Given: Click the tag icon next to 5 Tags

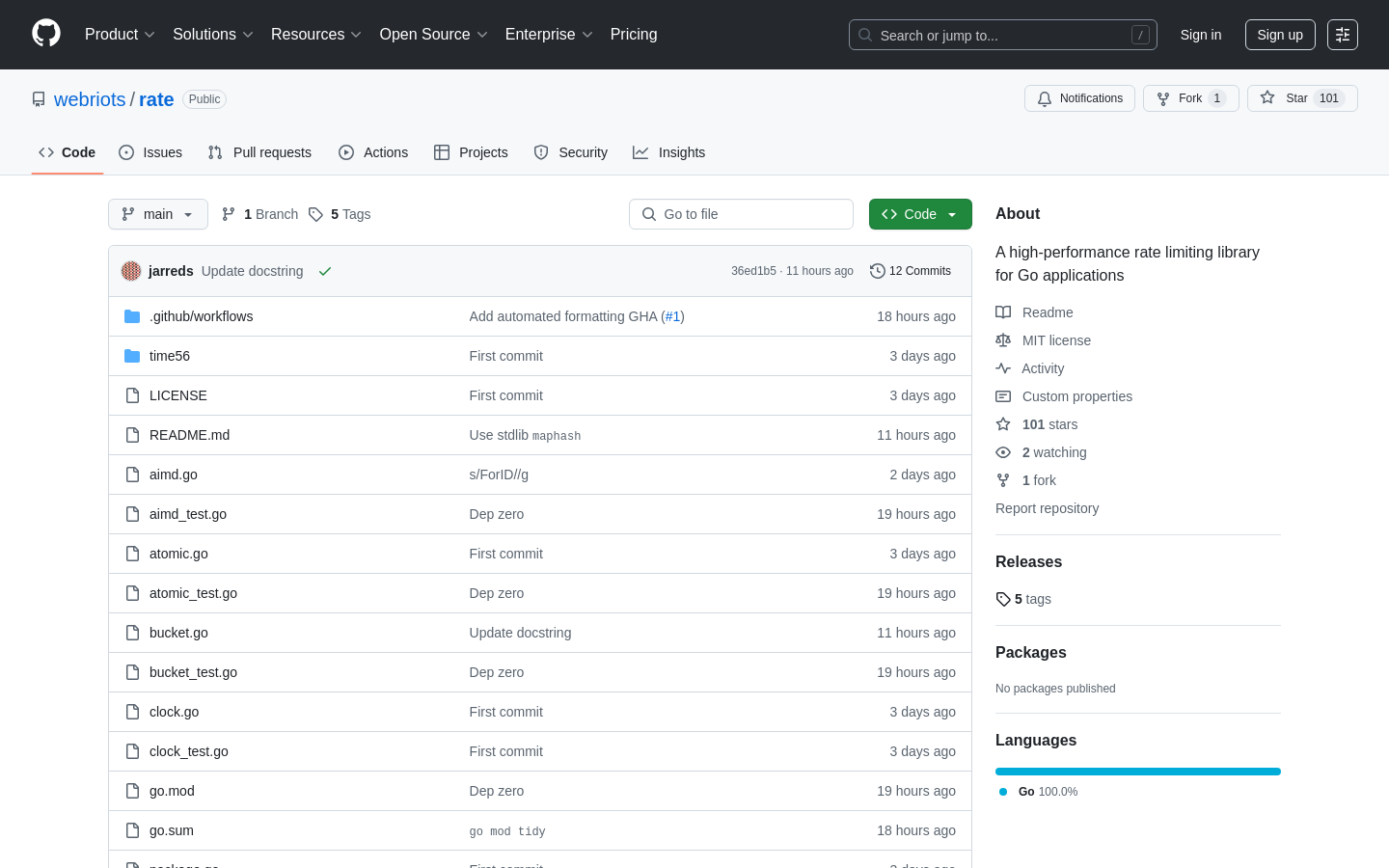Looking at the screenshot, I should [x=315, y=214].
